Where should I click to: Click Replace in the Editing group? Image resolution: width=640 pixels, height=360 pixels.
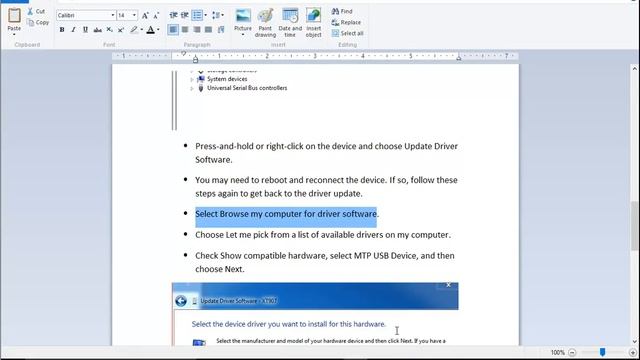coord(346,22)
